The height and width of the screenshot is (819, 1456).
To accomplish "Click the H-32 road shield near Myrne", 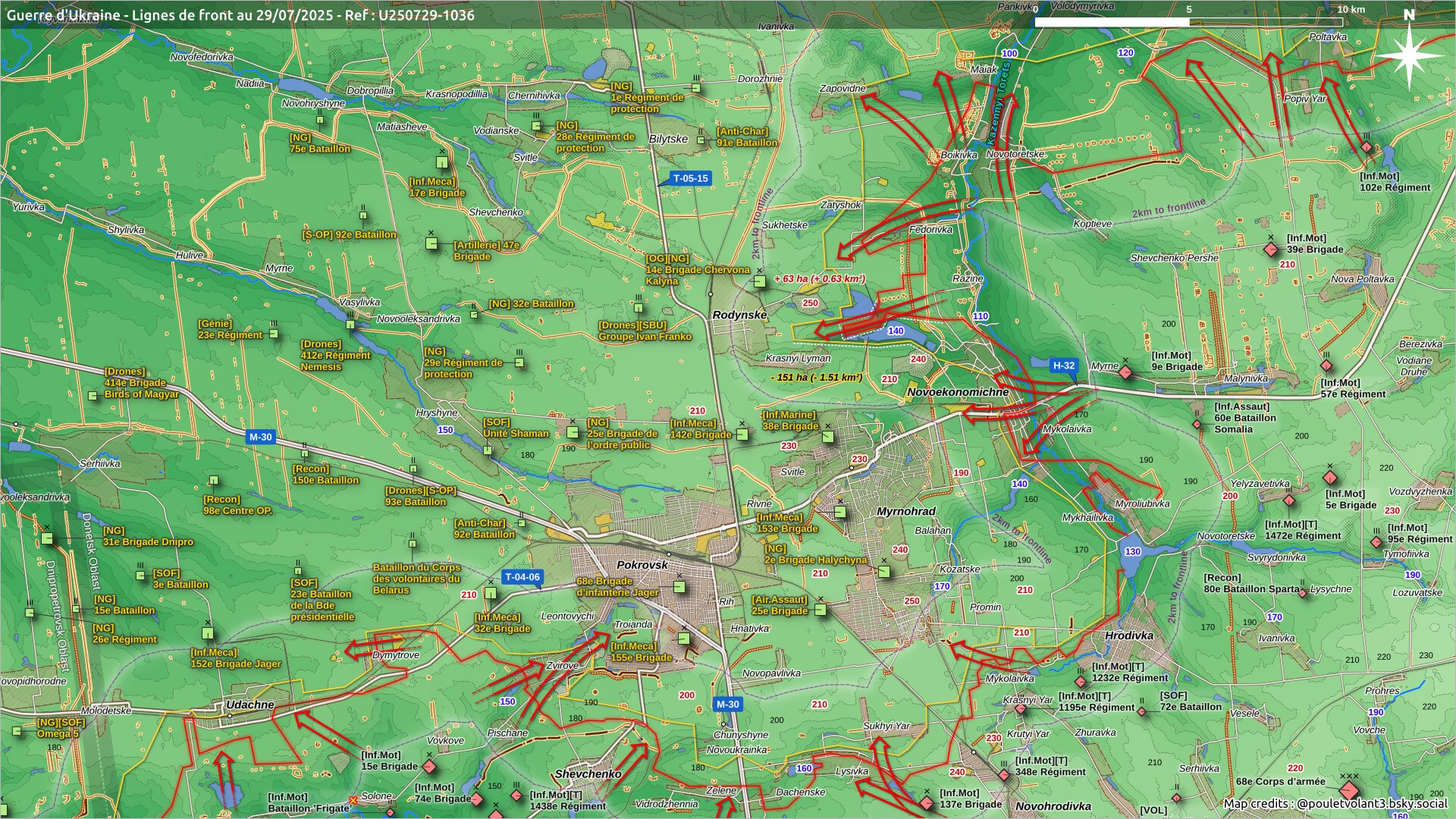I will (x=1063, y=366).
